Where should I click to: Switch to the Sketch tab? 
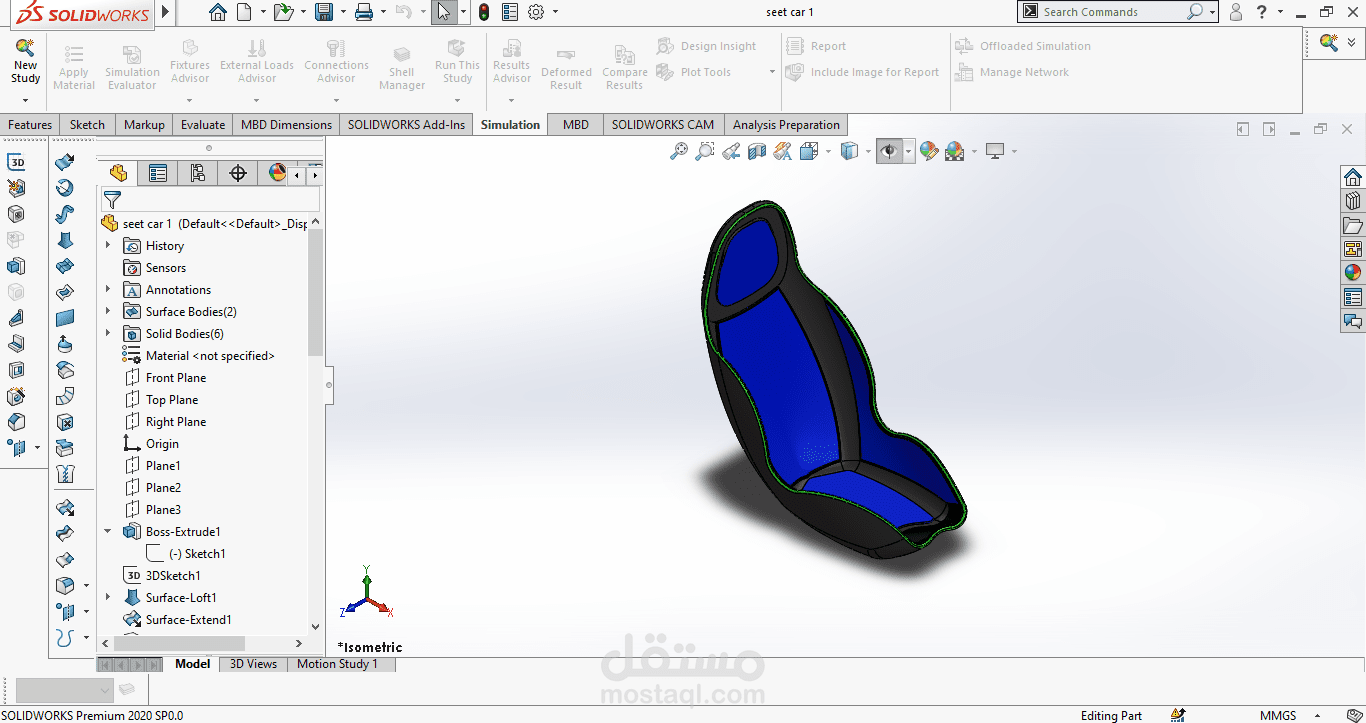click(x=87, y=125)
